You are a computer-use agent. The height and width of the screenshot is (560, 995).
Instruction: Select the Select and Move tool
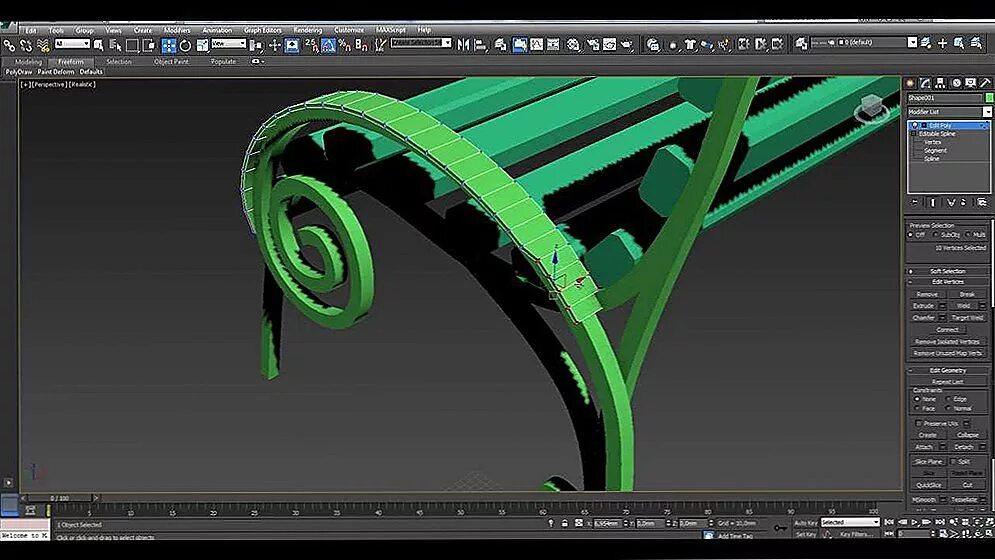pos(168,44)
